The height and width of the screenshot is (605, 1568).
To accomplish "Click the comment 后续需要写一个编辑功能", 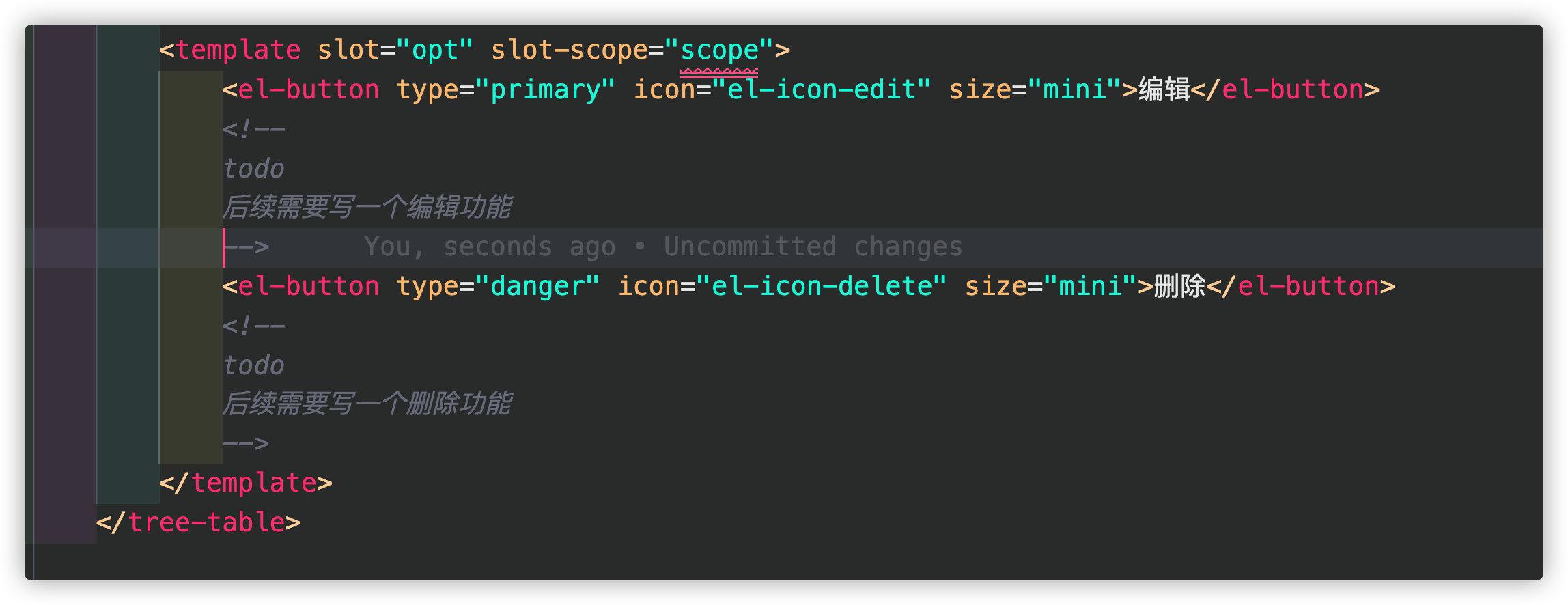I will click(367, 207).
